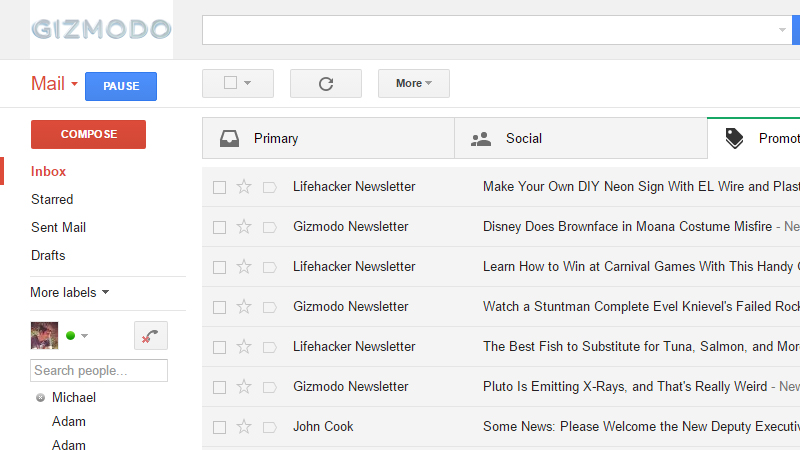Open the Mail dropdown menu
This screenshot has height=450, width=800.
[54, 84]
